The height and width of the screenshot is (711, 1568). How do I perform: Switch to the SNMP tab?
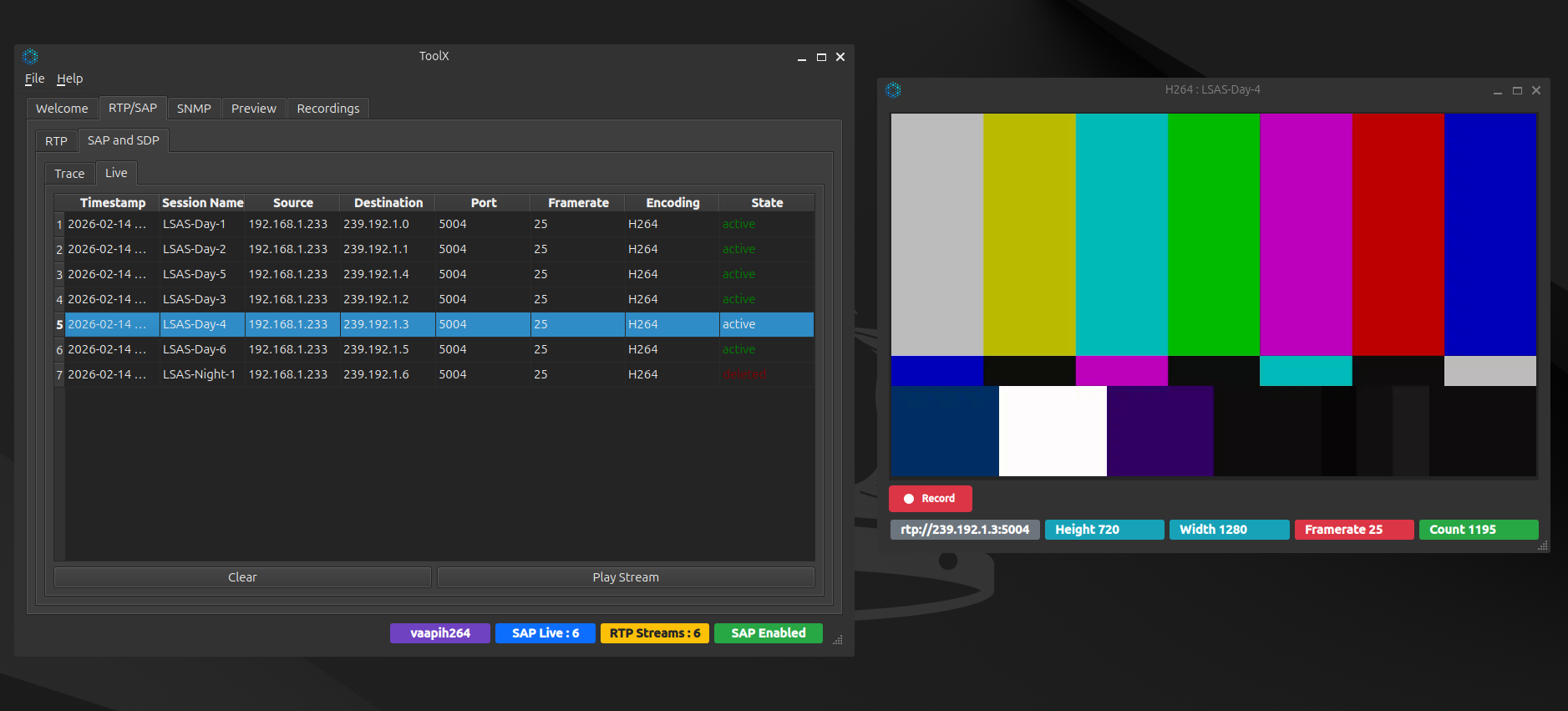pos(194,109)
